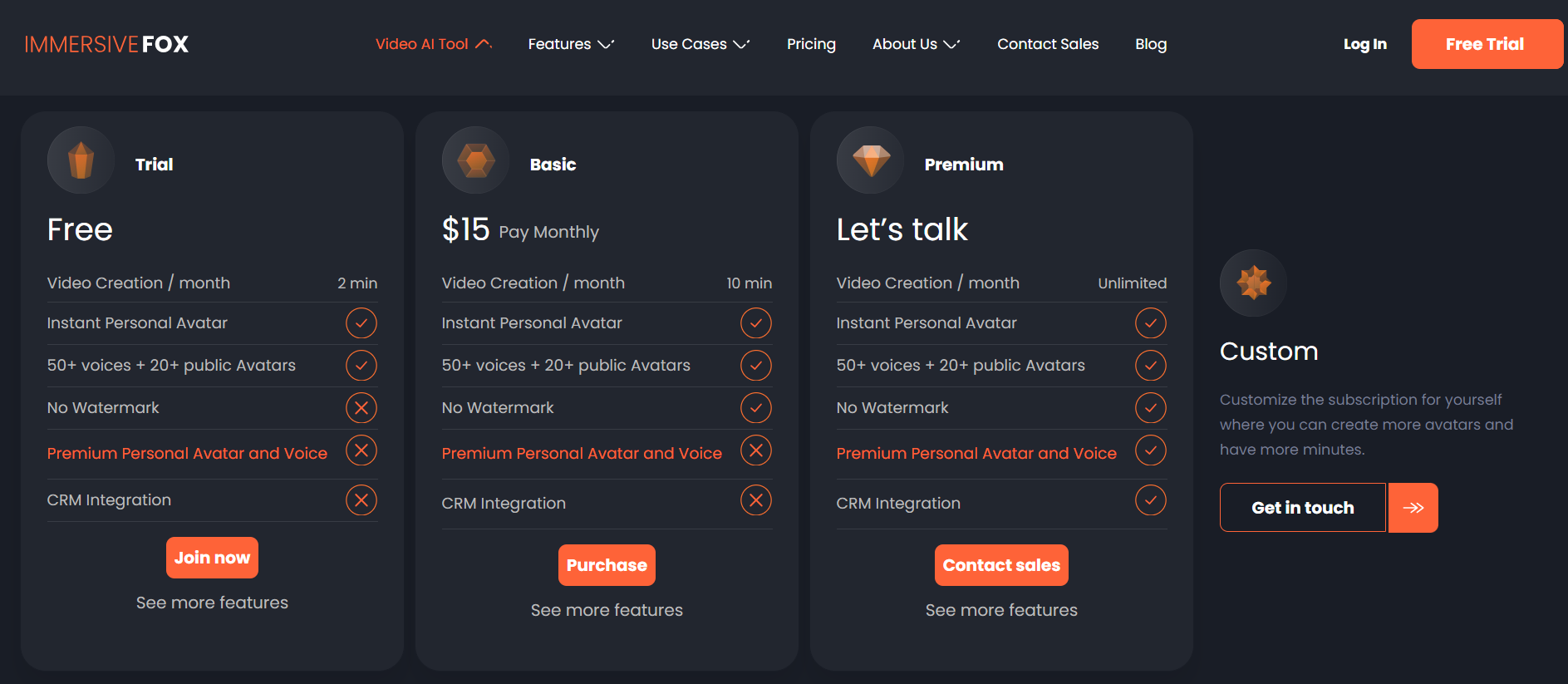Open the Blog link
1568x684 pixels.
tap(1151, 44)
